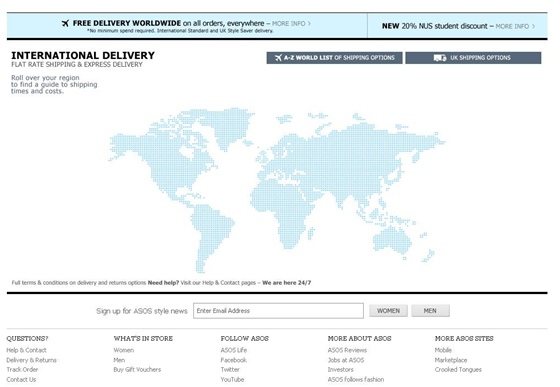Sign up for Women style news
Viewport: 560px width, 387px height.
tap(388, 311)
